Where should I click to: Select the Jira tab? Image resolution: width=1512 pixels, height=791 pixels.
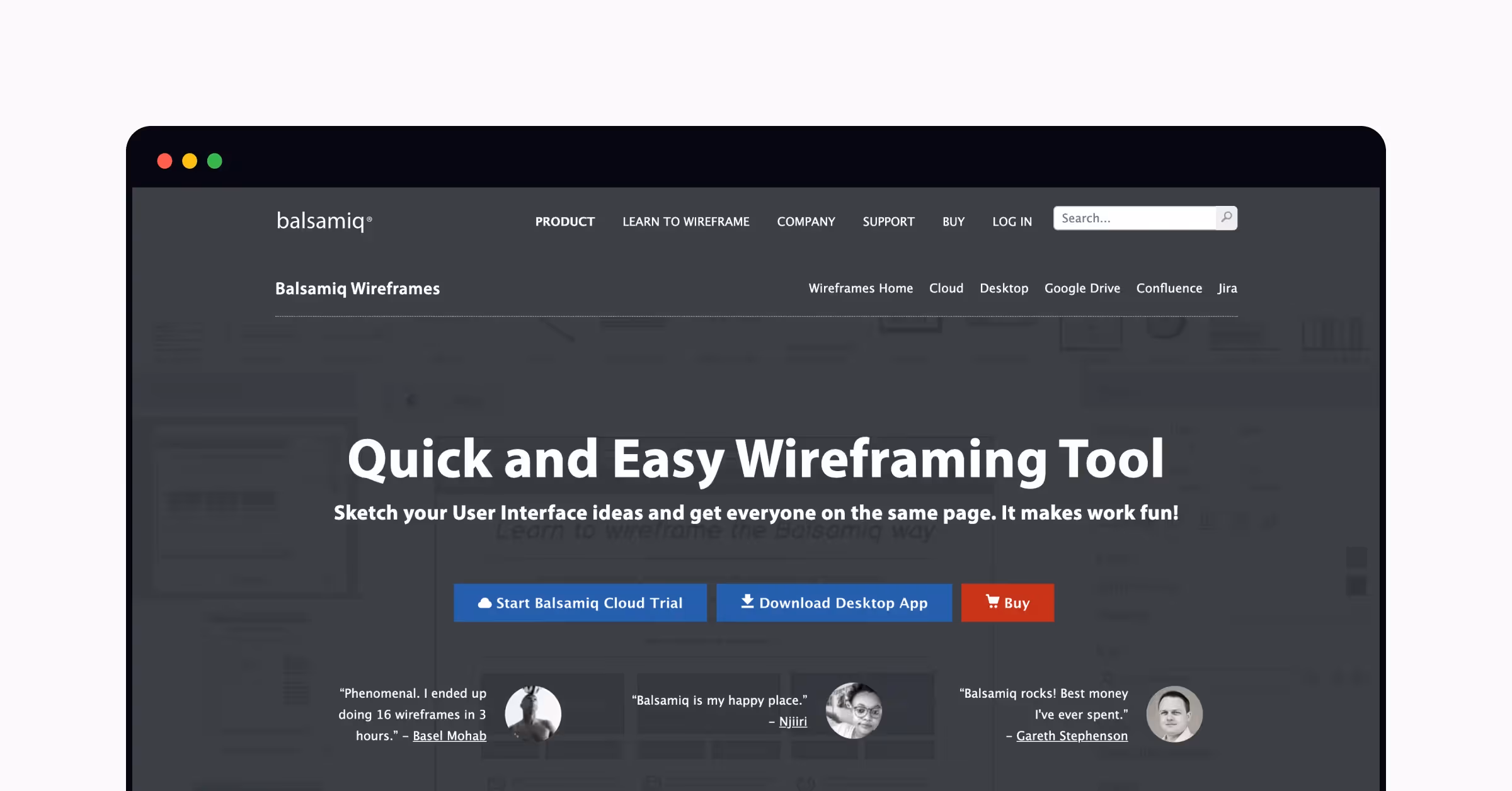(1227, 288)
